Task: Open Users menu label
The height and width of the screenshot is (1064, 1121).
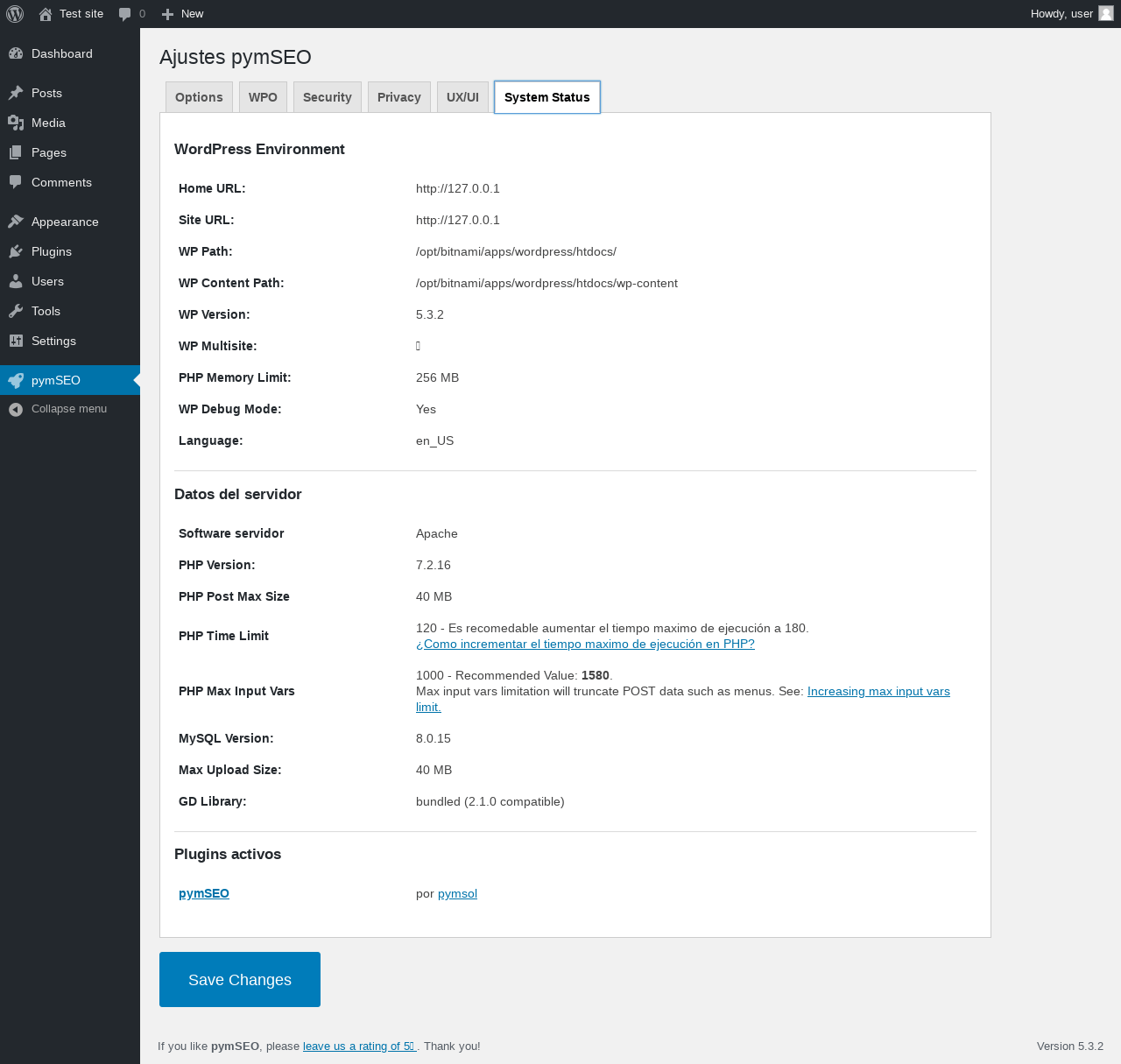Action: (47, 281)
